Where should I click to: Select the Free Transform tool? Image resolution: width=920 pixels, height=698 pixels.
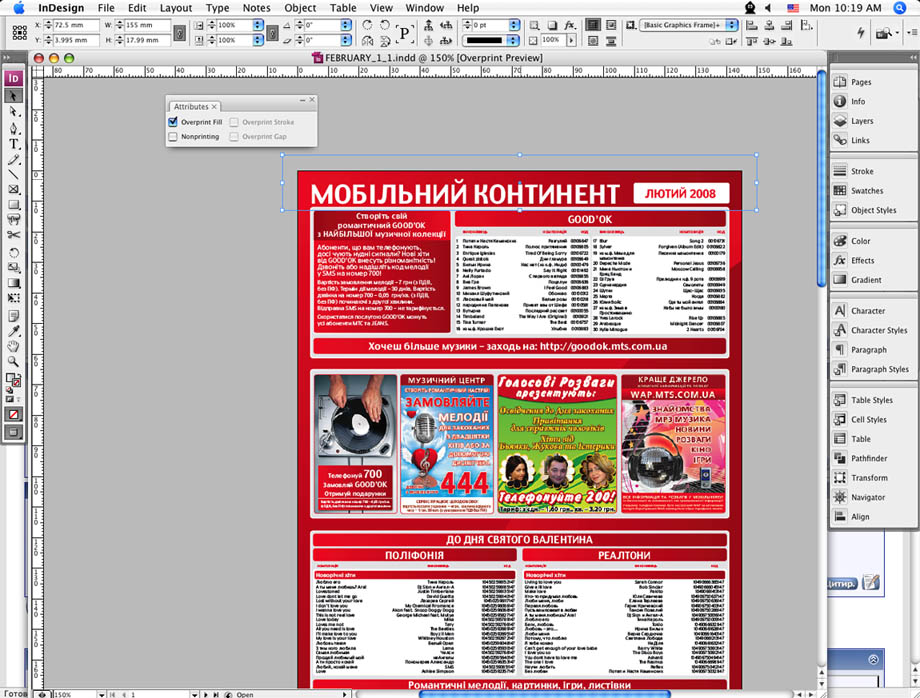point(13,298)
